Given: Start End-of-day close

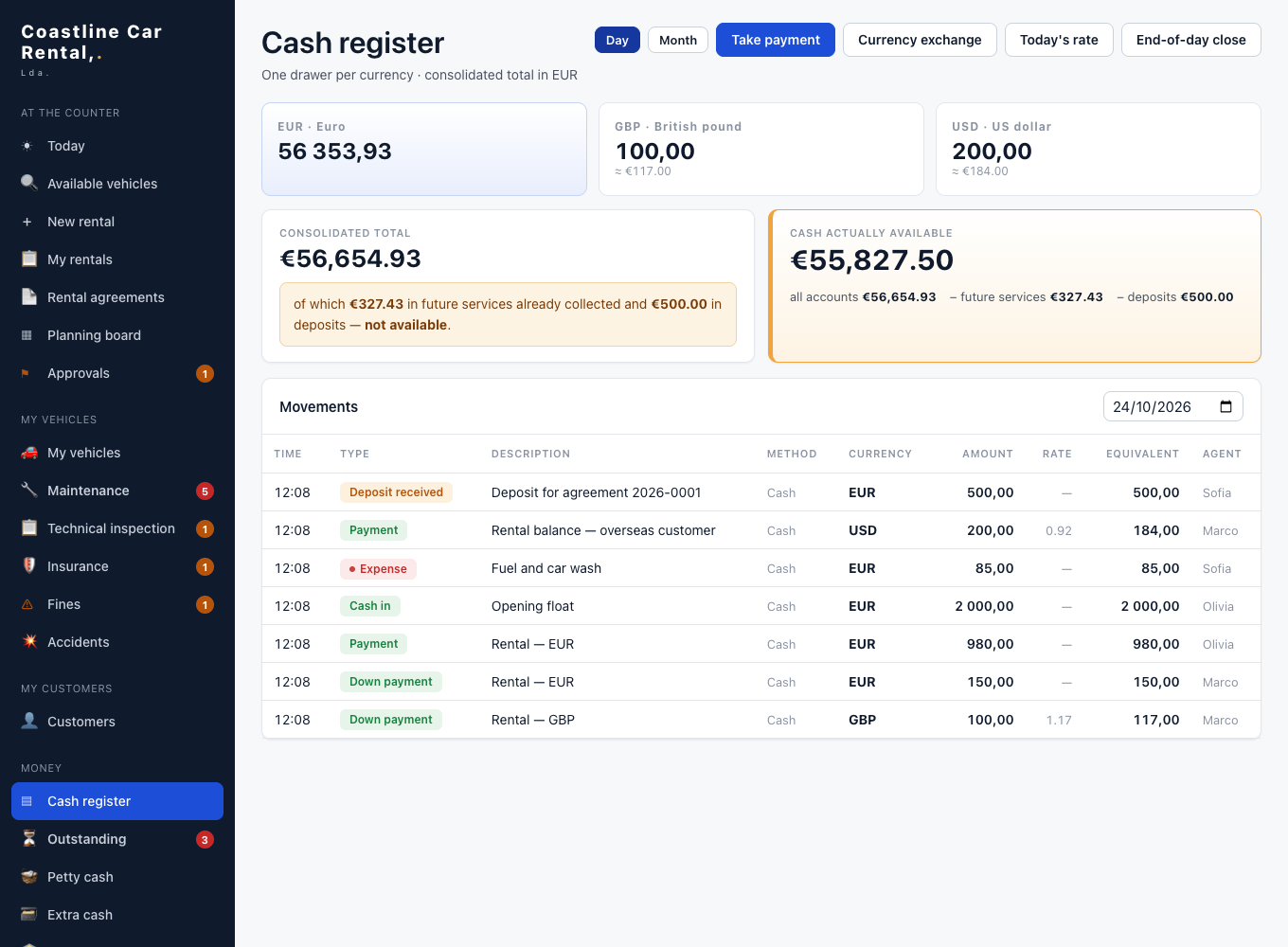Looking at the screenshot, I should [1191, 40].
